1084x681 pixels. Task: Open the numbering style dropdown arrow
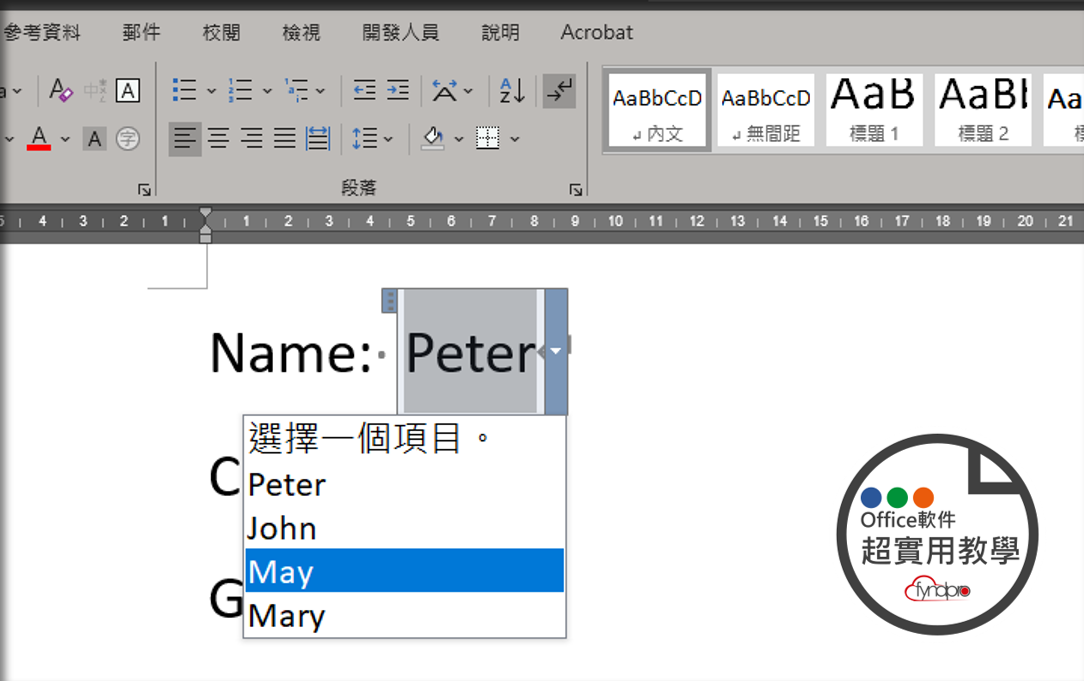pos(267,91)
